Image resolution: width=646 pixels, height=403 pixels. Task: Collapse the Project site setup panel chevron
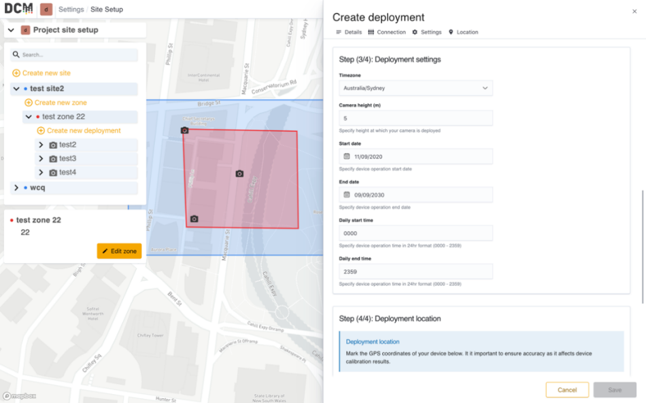click(11, 30)
